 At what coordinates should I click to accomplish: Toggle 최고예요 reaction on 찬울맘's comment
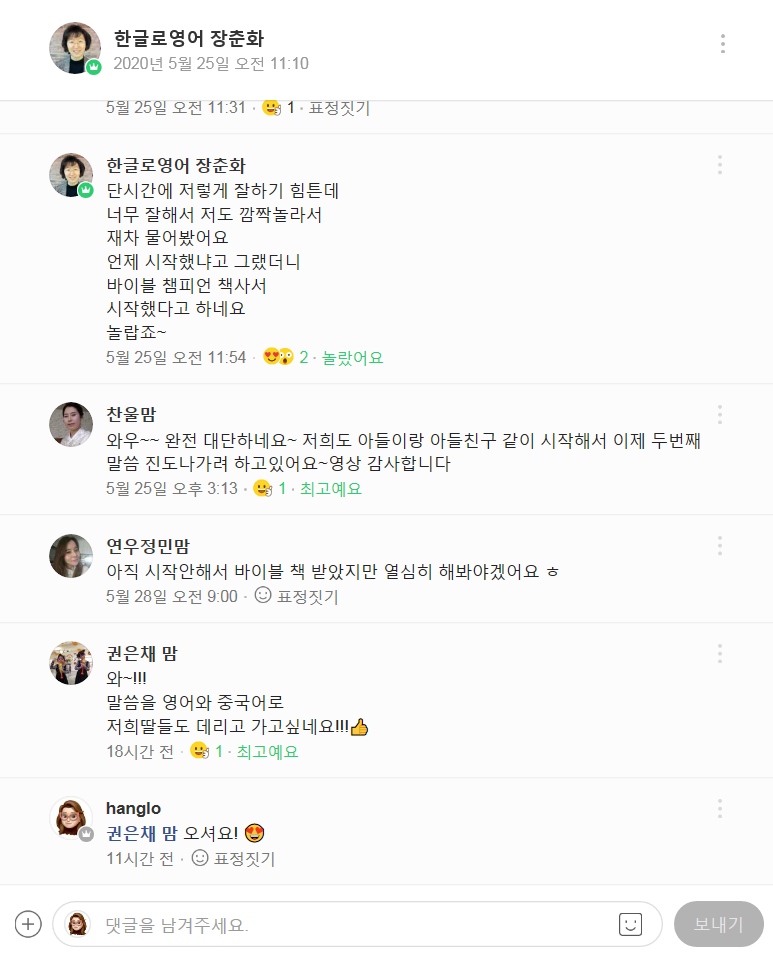(330, 489)
